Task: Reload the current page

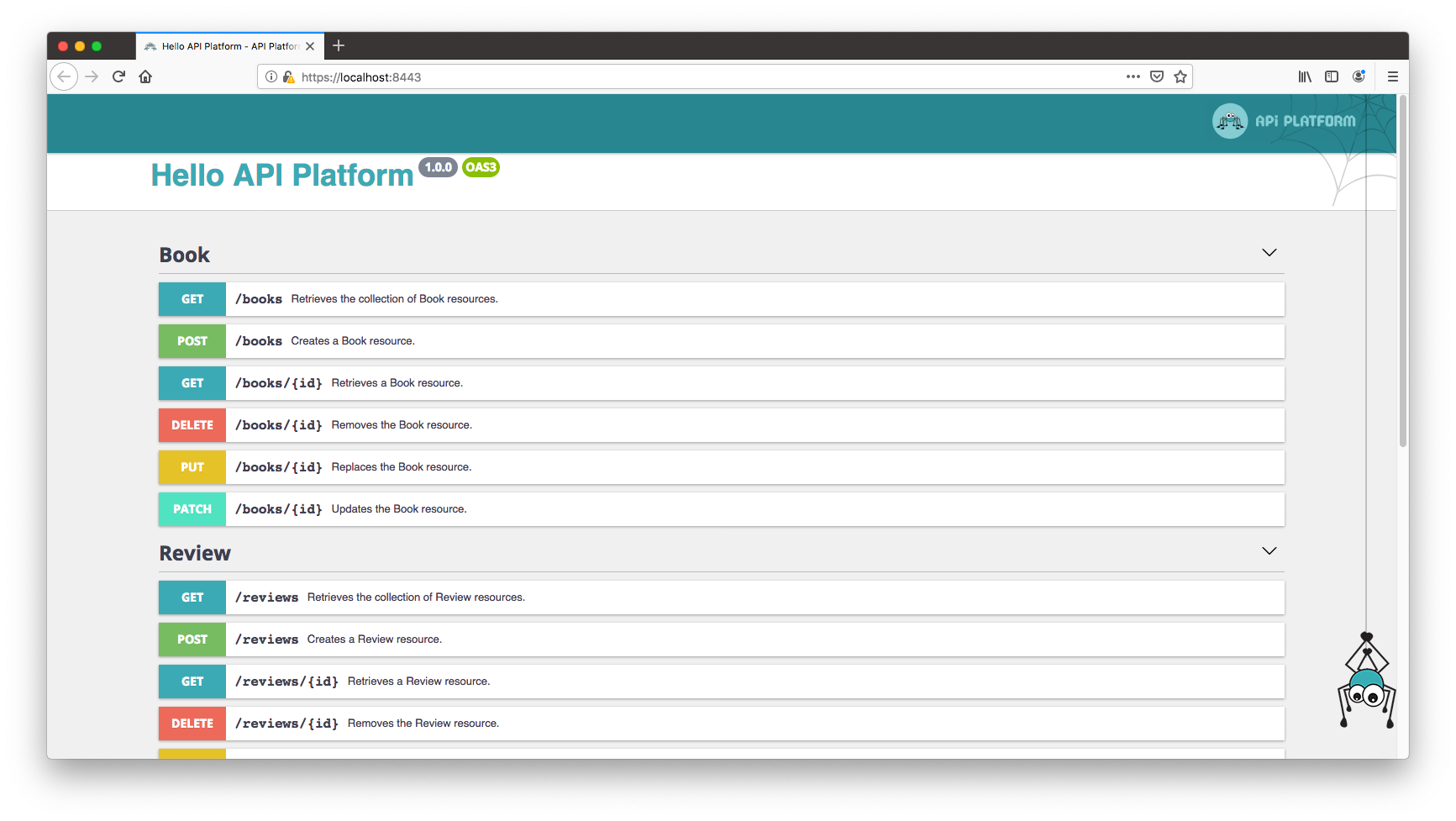Action: pos(118,76)
